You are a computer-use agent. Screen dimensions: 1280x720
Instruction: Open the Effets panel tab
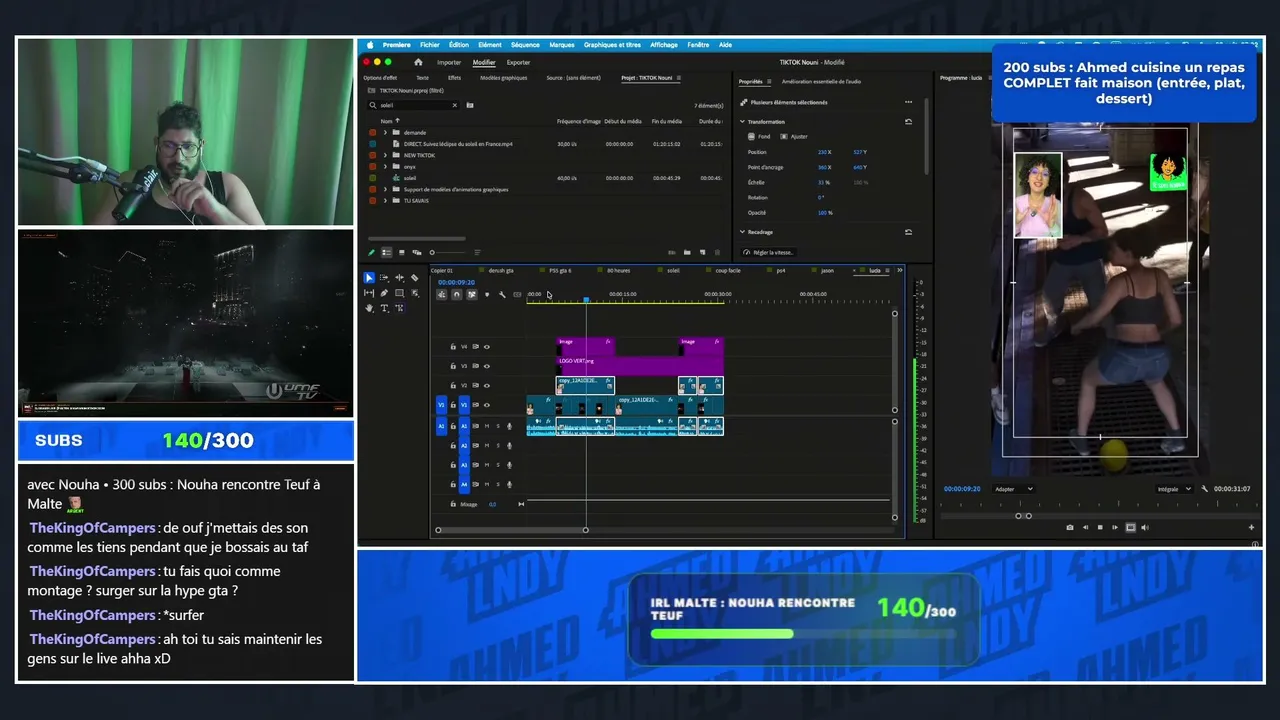pos(454,78)
